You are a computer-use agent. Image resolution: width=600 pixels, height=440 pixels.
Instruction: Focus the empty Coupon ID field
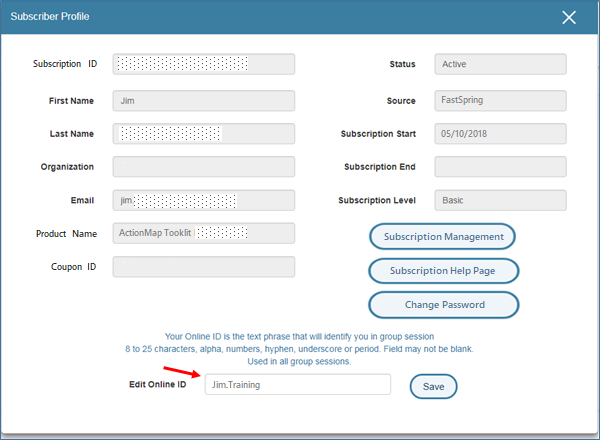[204, 267]
